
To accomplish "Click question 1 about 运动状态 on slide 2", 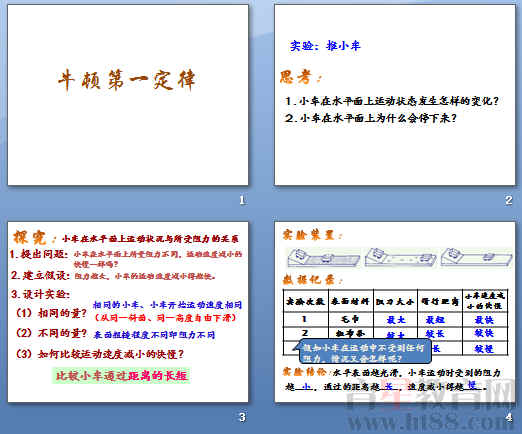I will pos(392,101).
